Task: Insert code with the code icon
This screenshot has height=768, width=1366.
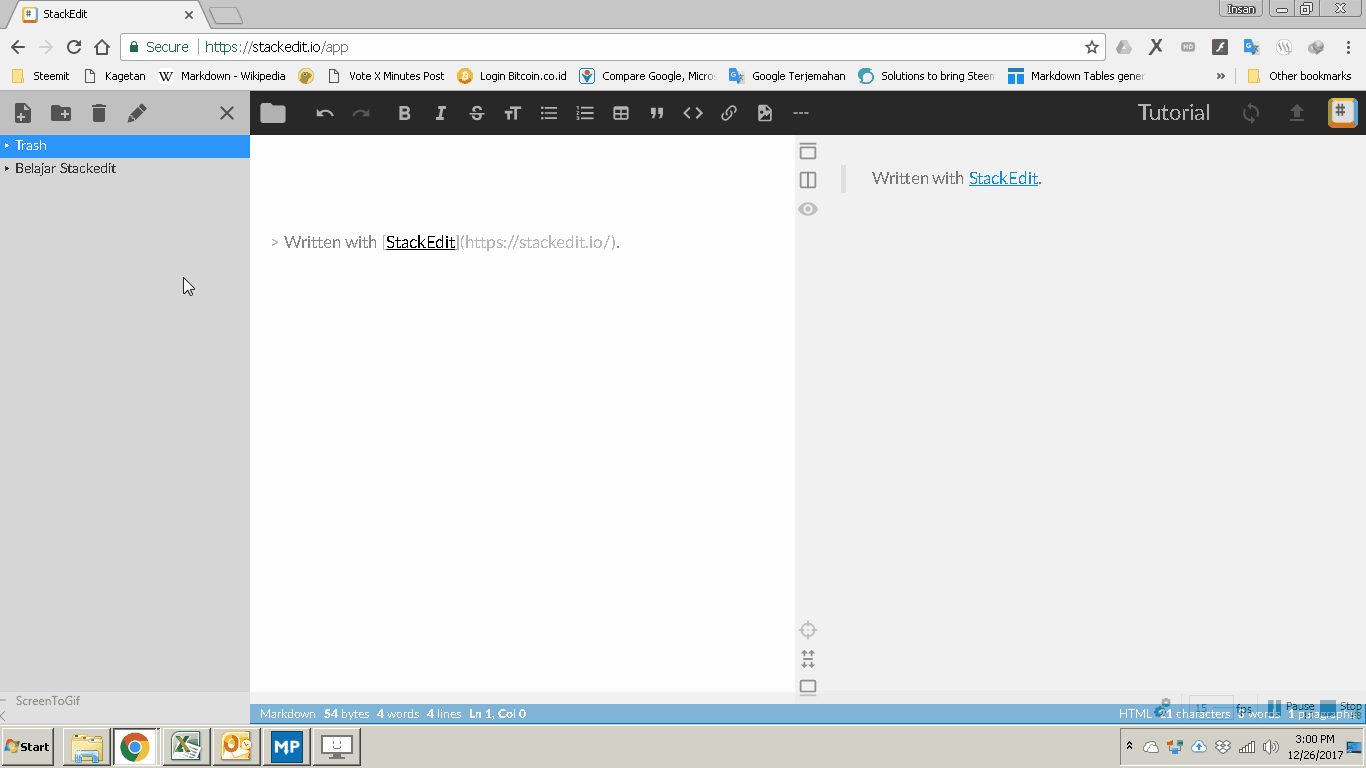Action: [693, 113]
